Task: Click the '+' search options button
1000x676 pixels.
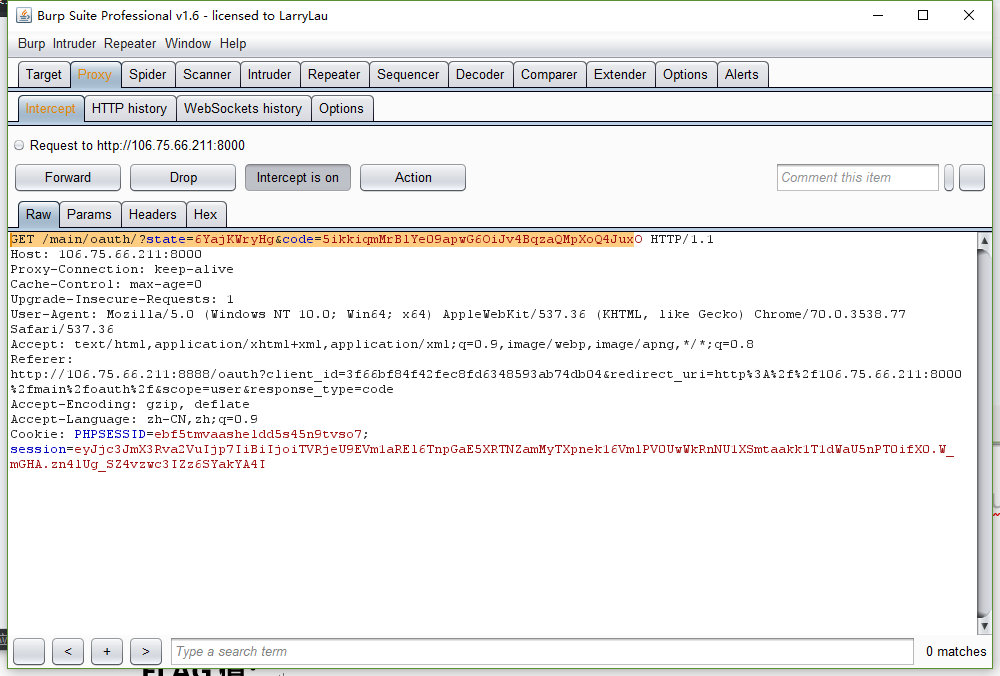Action: 107,651
